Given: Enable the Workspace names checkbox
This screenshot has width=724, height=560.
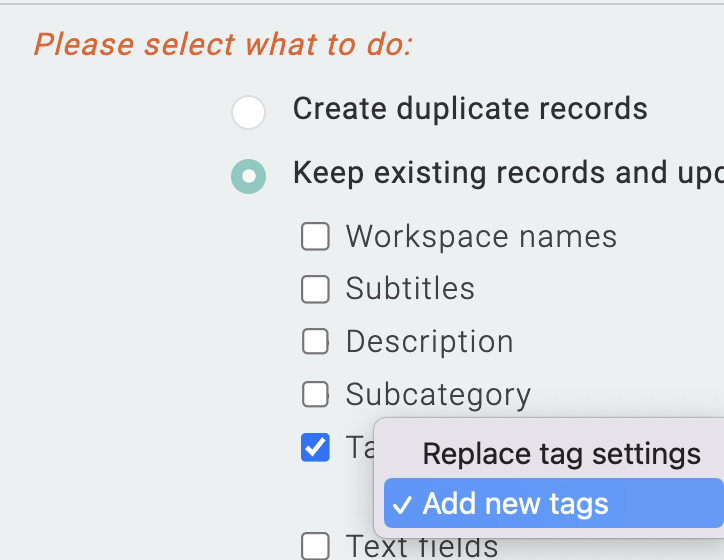Looking at the screenshot, I should coord(316,237).
